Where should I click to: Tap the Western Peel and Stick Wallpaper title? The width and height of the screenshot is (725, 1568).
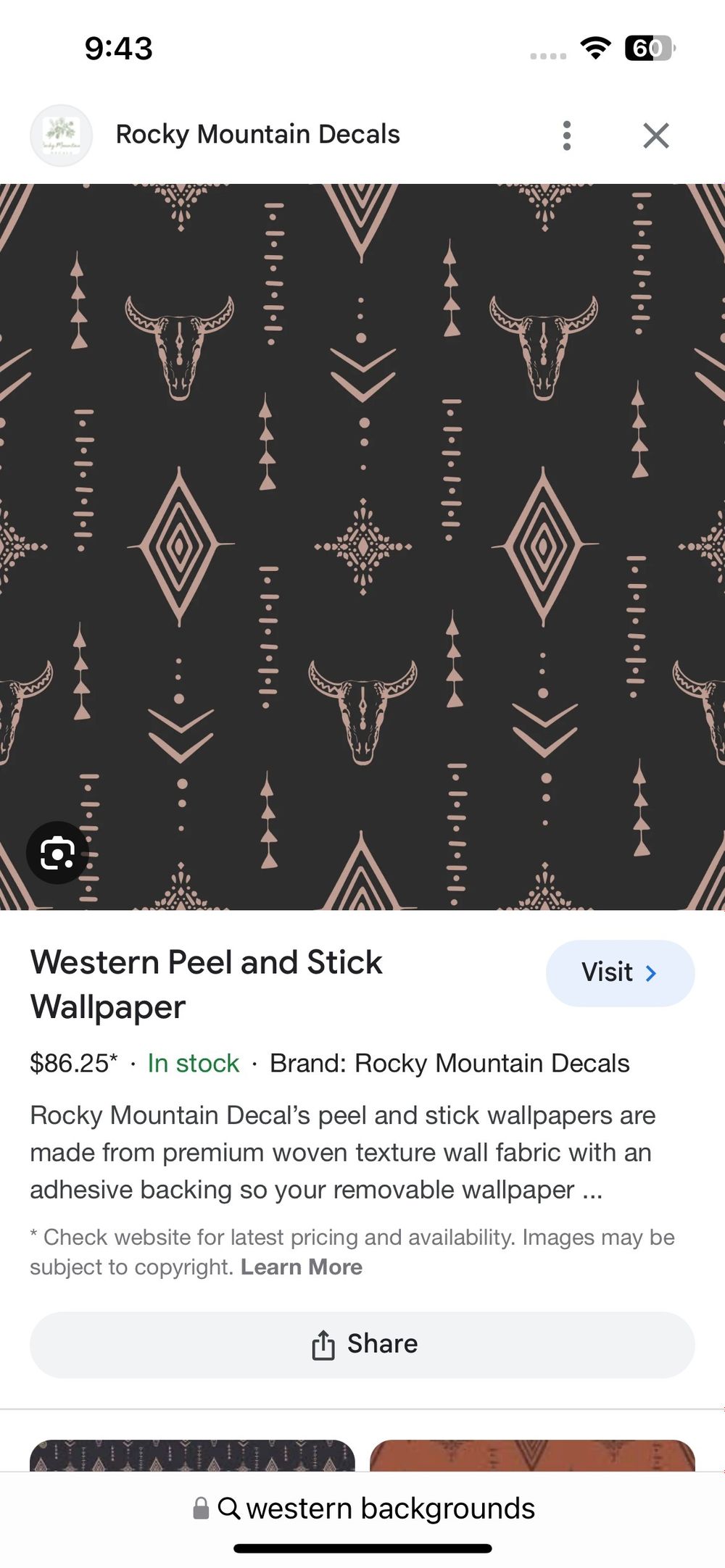pyautogui.click(x=207, y=985)
